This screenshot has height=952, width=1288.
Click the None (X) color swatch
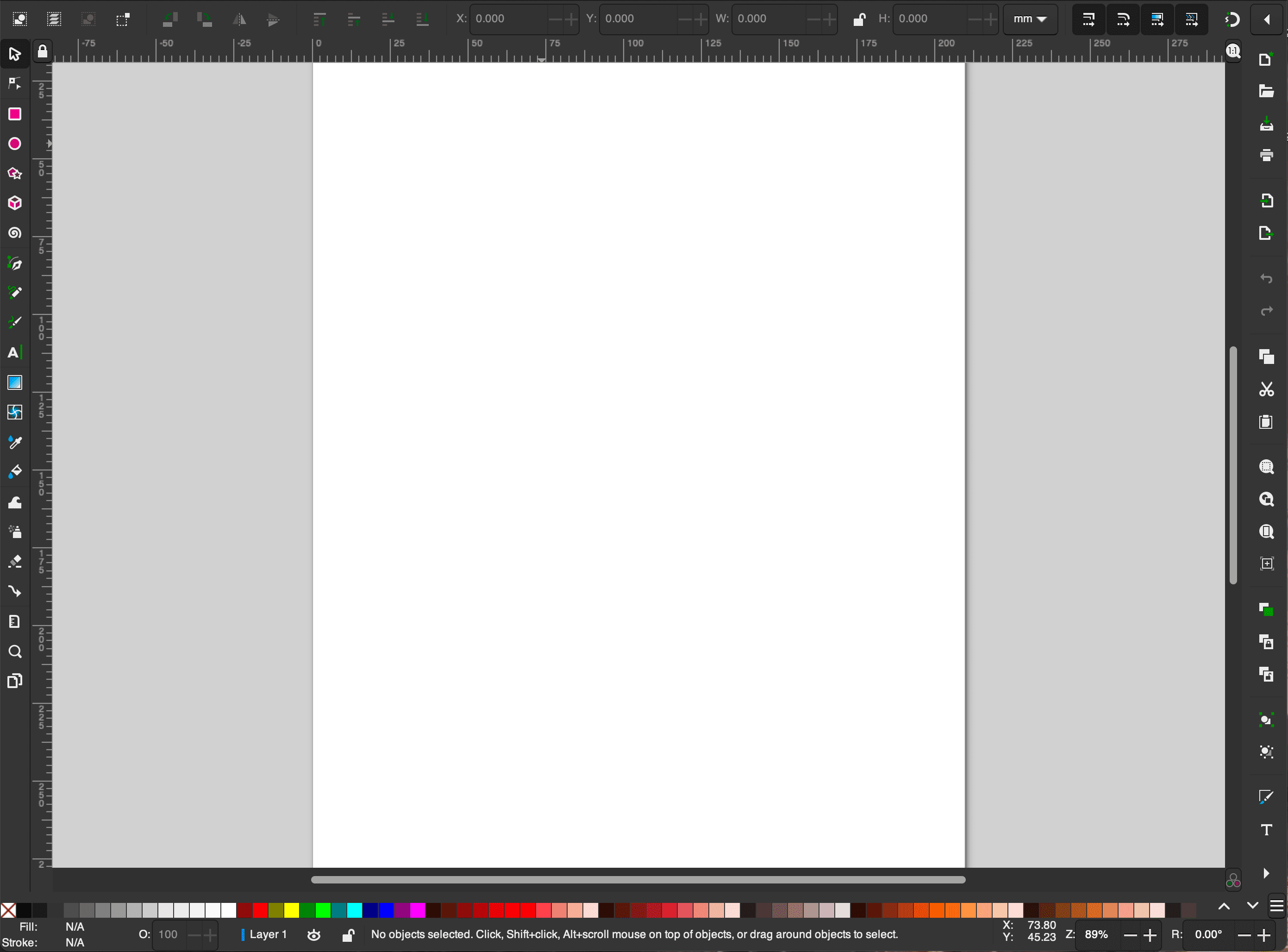(8, 910)
